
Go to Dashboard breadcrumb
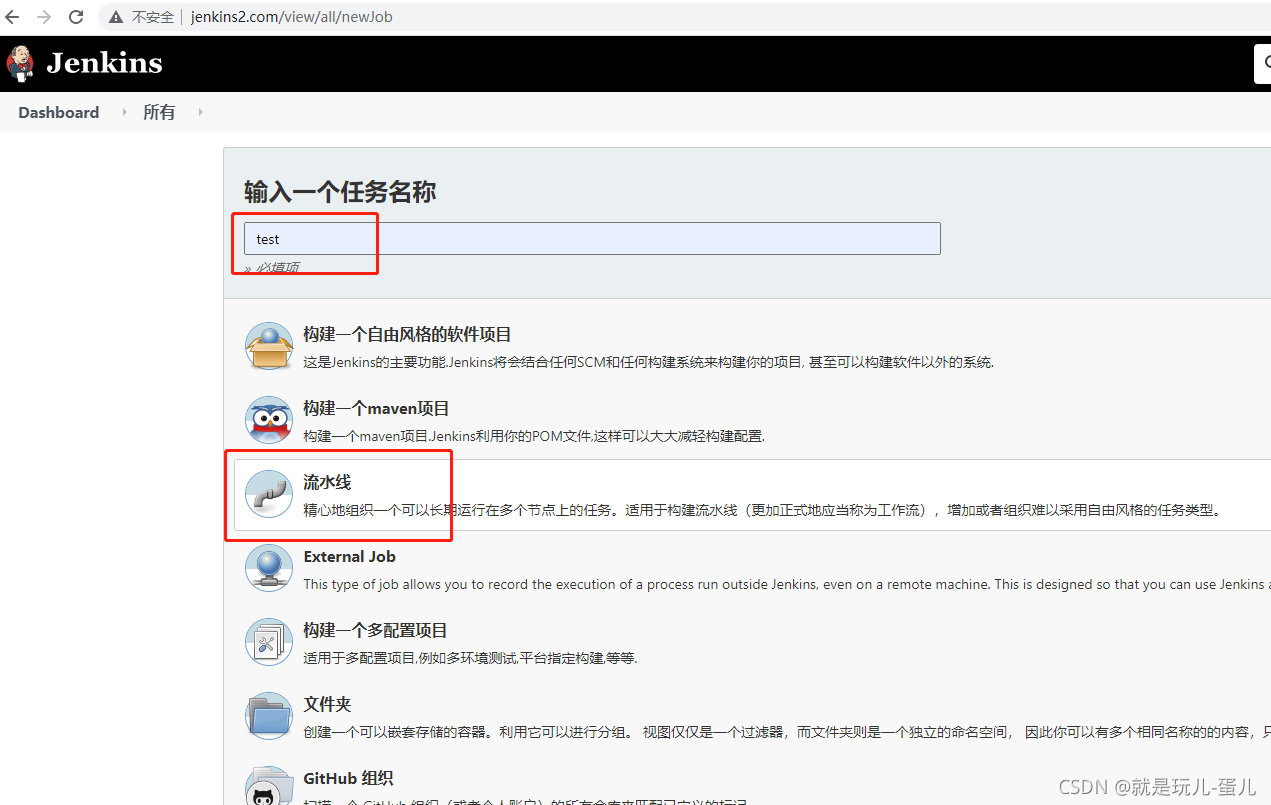coord(58,112)
